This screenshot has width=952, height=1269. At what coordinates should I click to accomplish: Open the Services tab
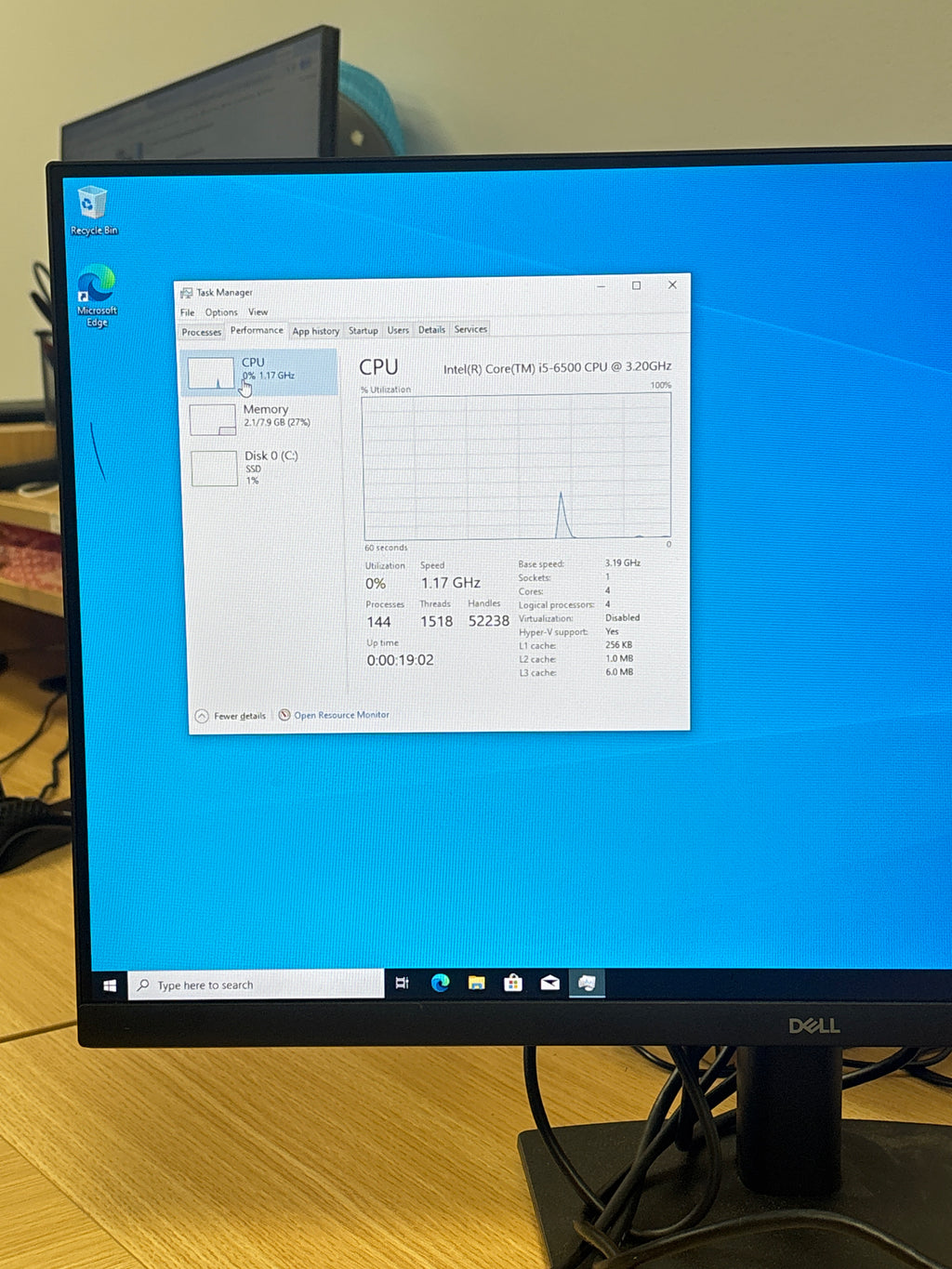(x=470, y=329)
